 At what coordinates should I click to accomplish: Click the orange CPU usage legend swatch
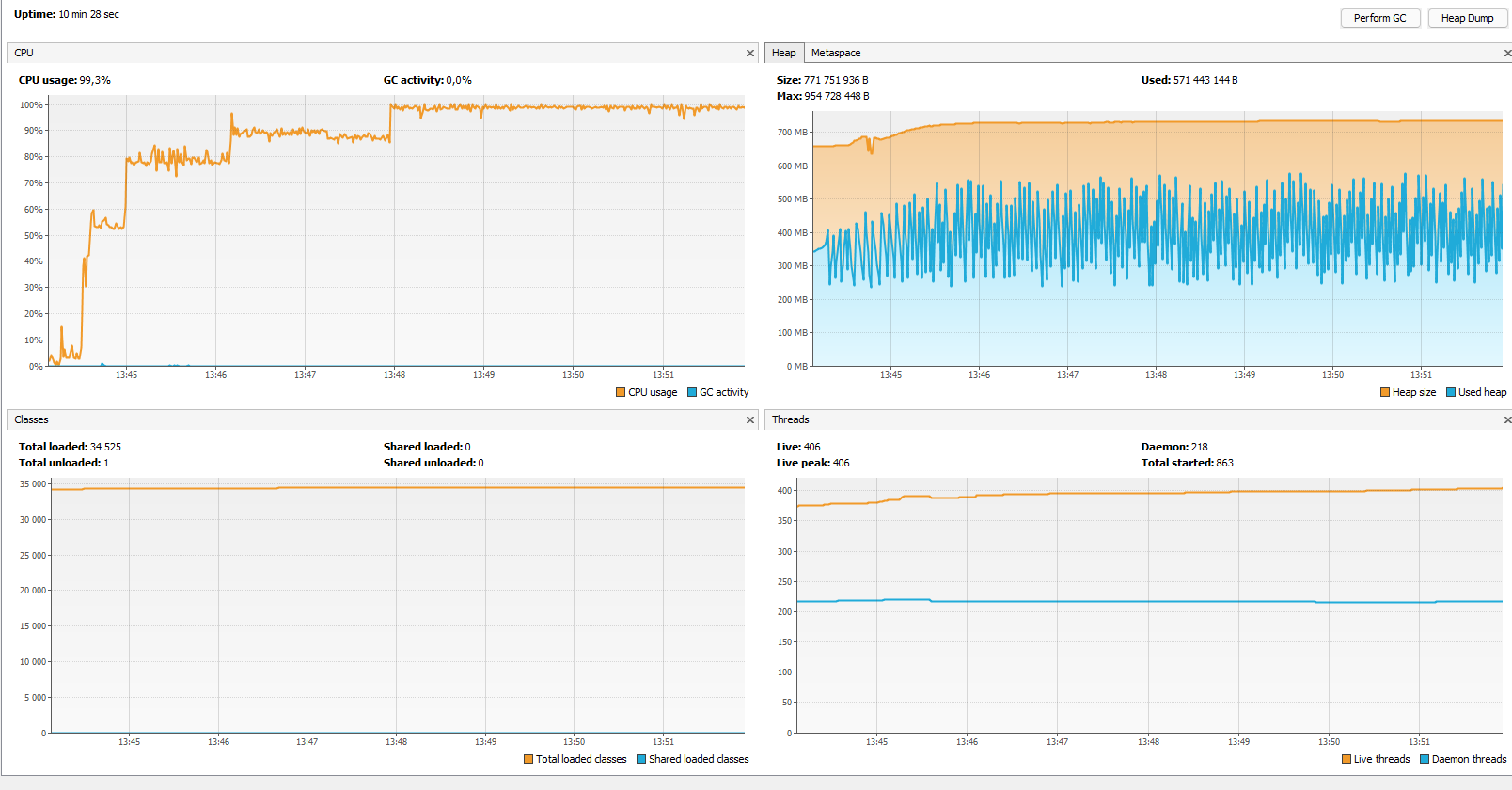coord(621,392)
